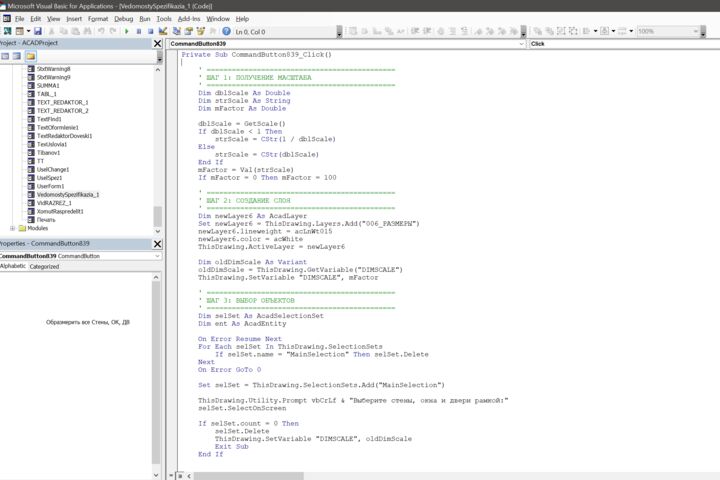Viewport: 720px width, 480px height.
Task: Open the Run menu
Action: tap(145, 19)
